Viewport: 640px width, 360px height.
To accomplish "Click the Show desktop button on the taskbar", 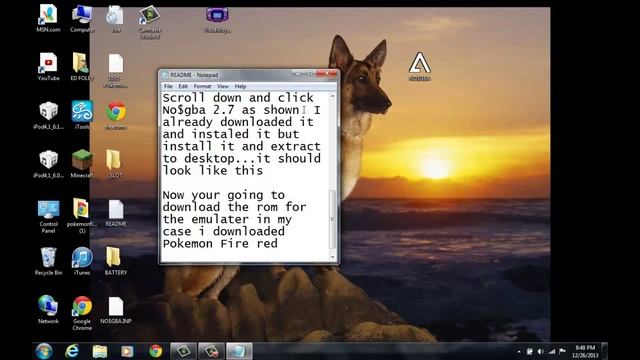I will (604, 351).
